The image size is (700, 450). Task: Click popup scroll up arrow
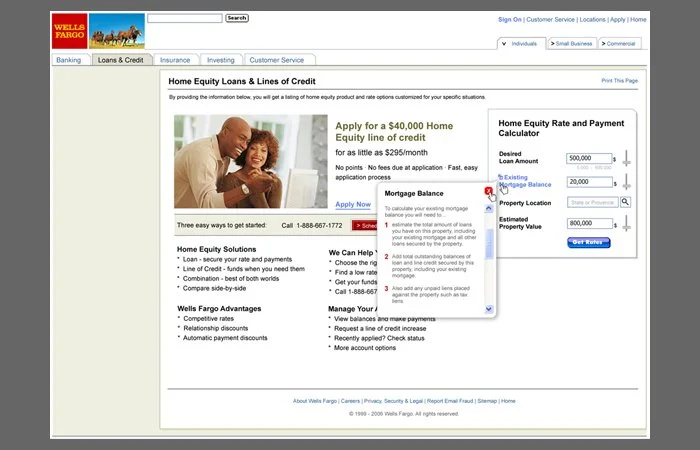click(x=489, y=208)
